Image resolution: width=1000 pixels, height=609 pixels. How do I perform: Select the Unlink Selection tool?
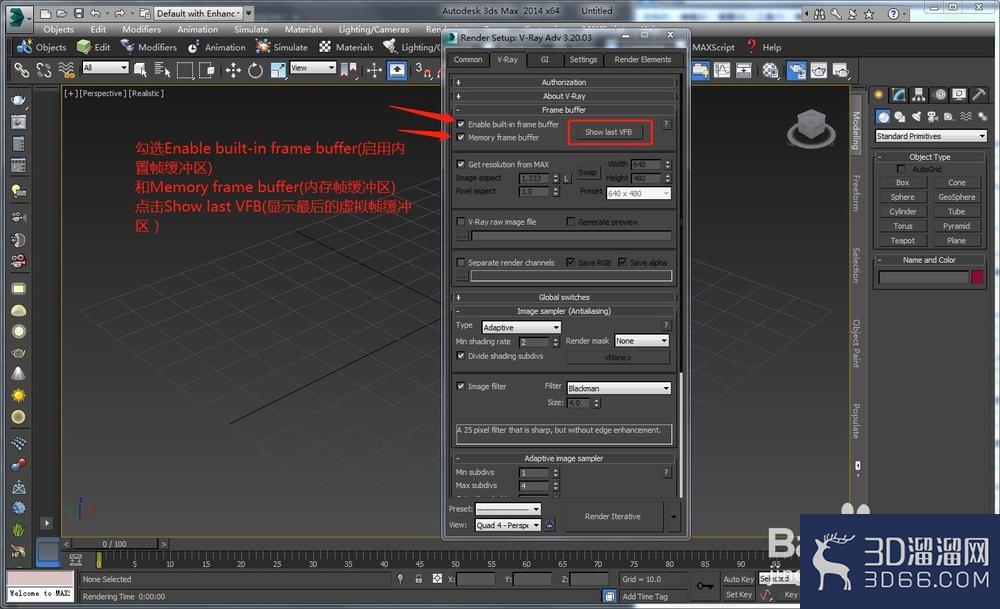click(44, 70)
